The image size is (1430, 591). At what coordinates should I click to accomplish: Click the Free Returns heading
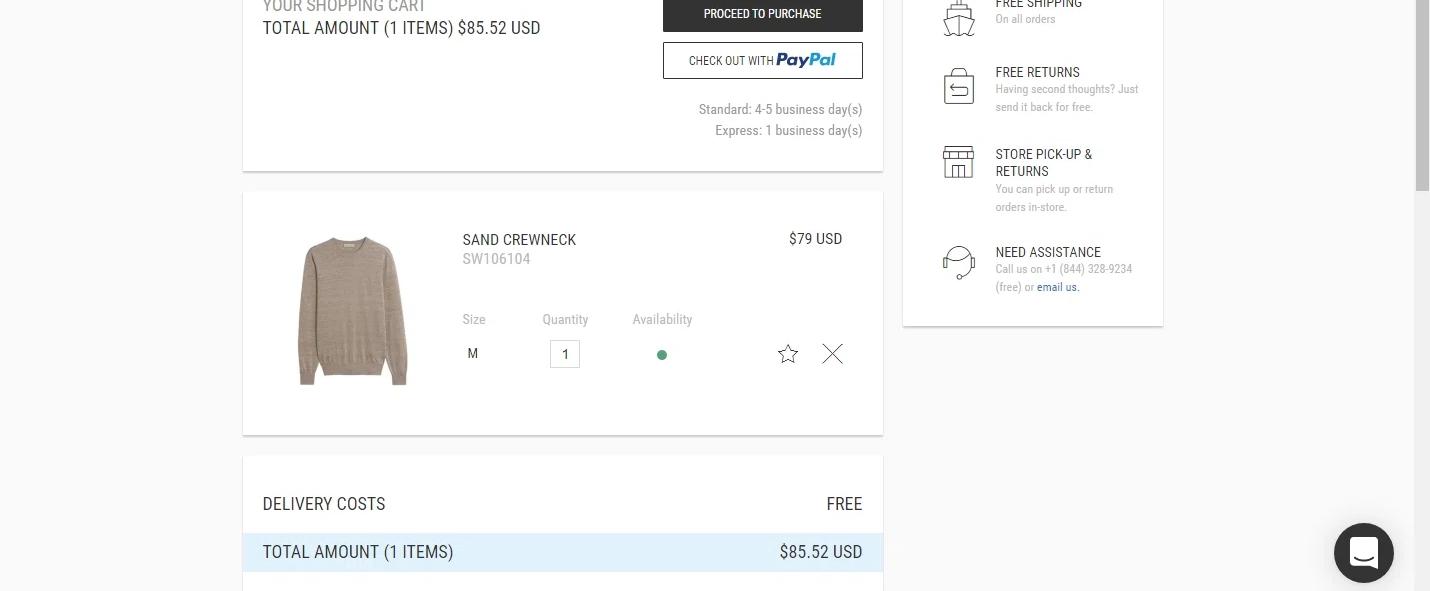(x=1037, y=72)
